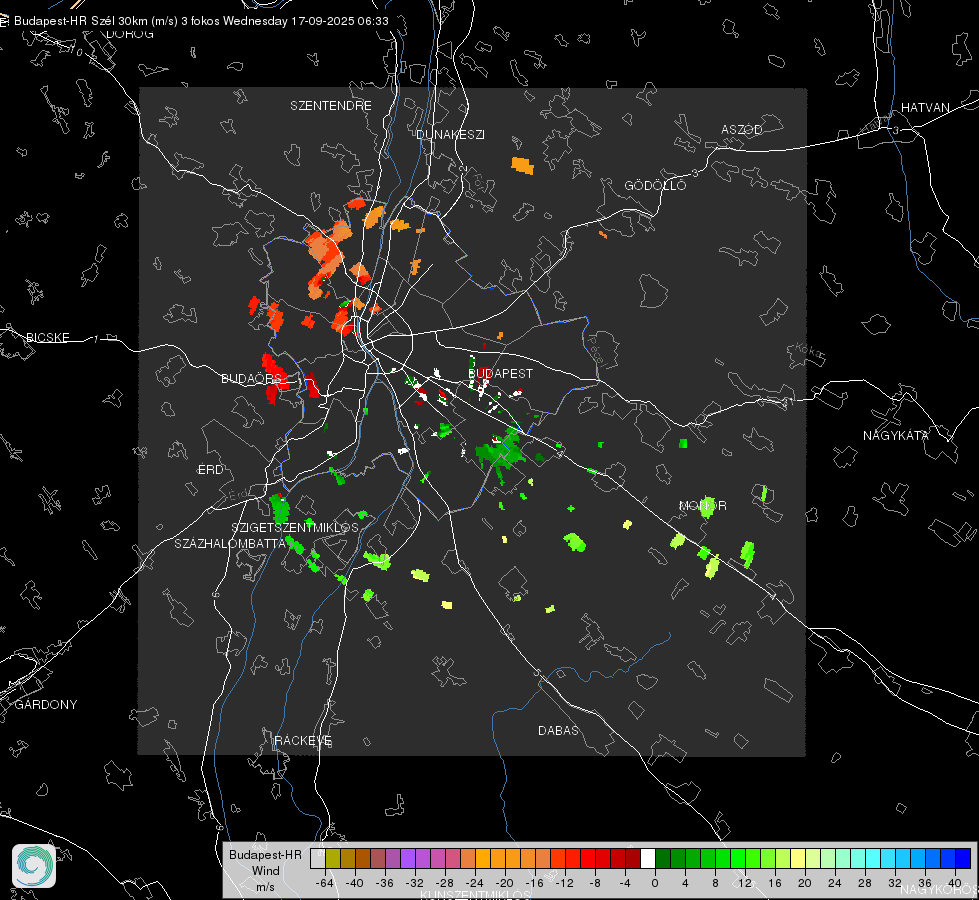Click the NAGYKÁTA label

click(895, 436)
